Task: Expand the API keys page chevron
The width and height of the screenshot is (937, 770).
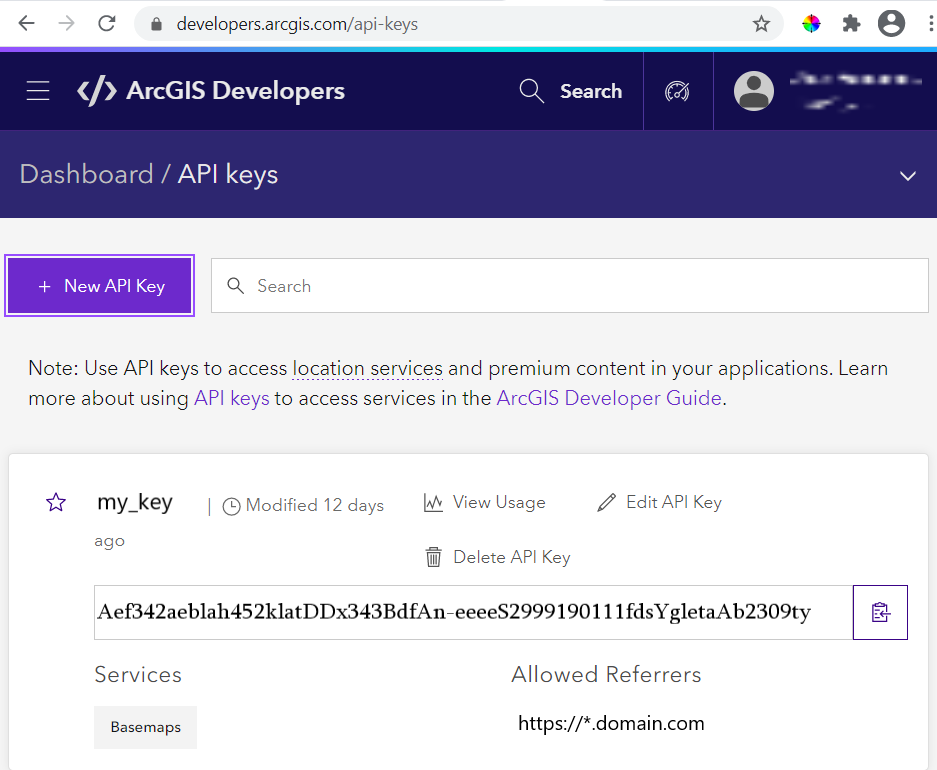Action: 908,175
